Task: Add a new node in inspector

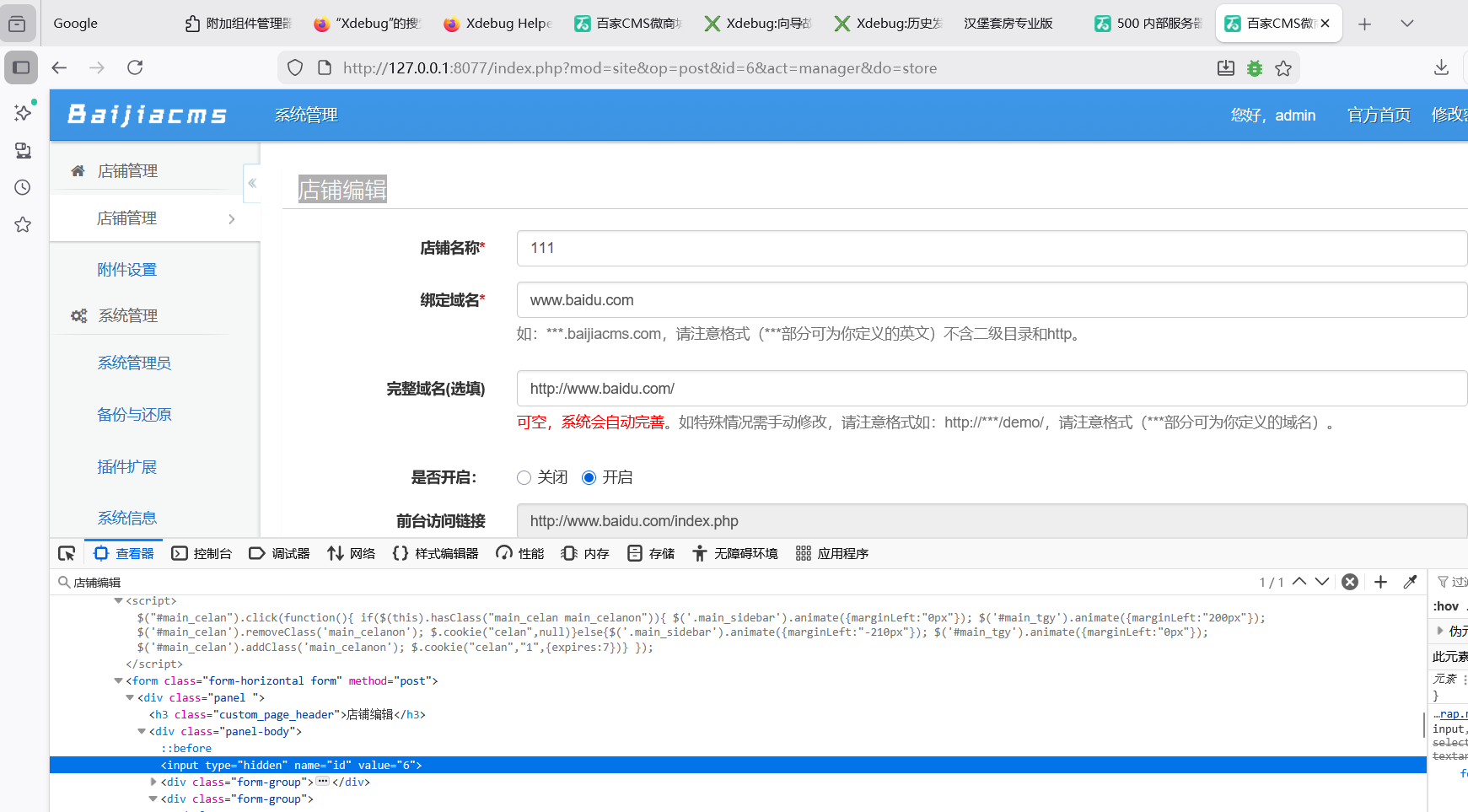Action: click(1380, 582)
